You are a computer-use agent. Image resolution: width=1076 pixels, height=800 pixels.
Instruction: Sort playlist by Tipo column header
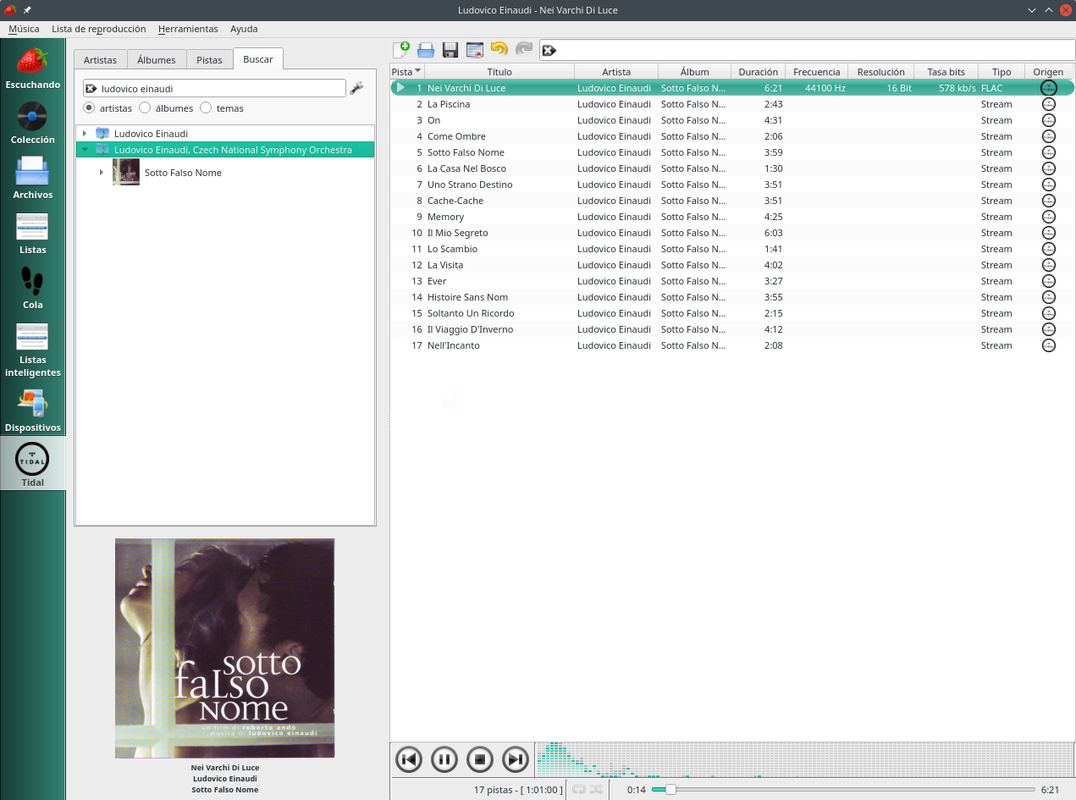[x=1002, y=71]
